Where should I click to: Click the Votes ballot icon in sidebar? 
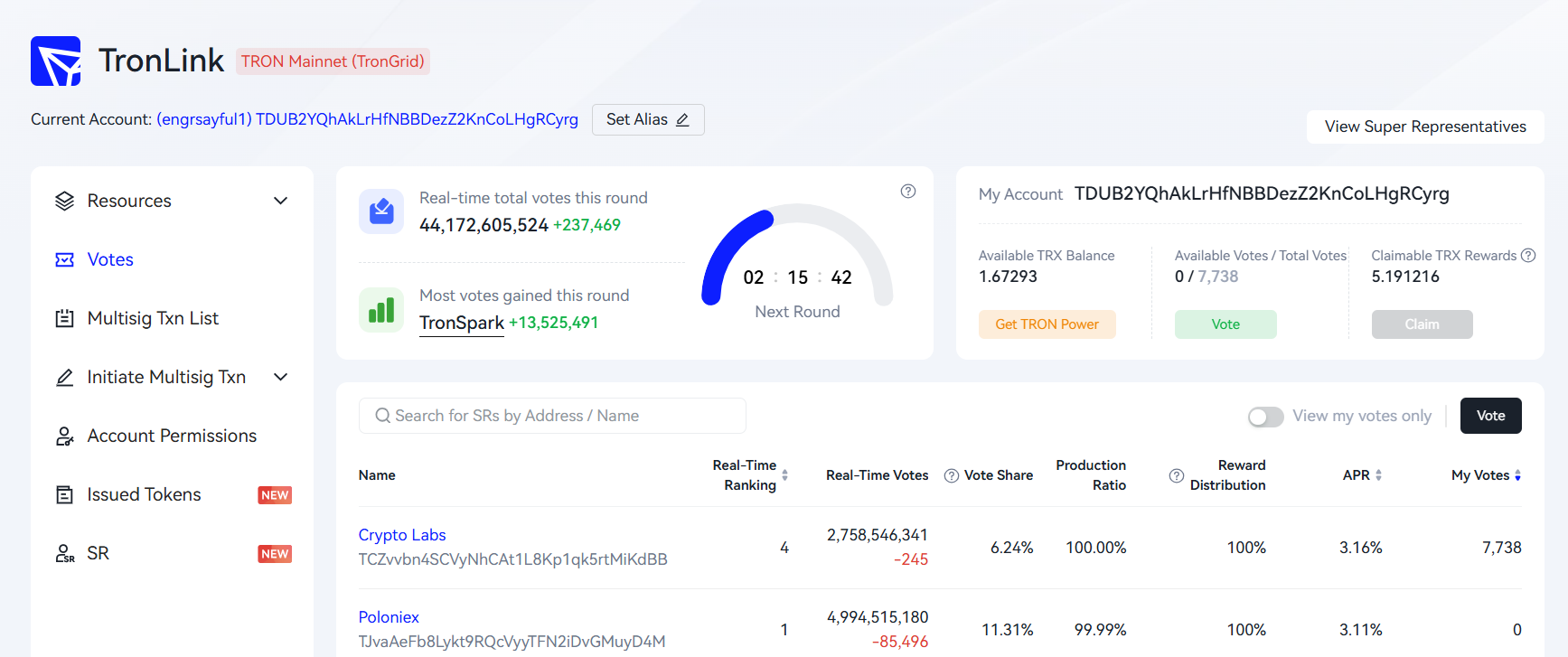(64, 259)
